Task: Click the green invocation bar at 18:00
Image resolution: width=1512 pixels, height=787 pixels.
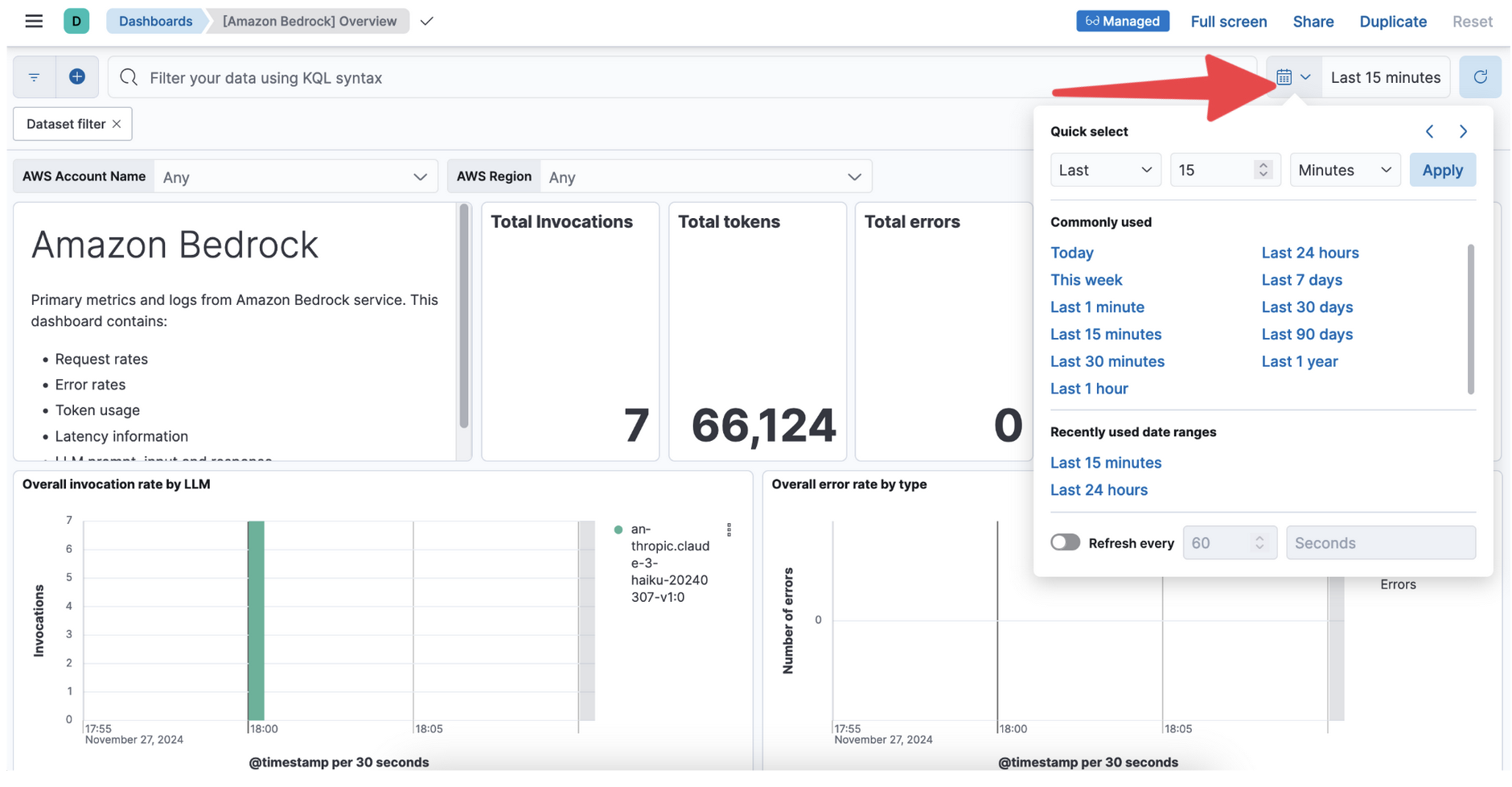Action: pyautogui.click(x=256, y=620)
